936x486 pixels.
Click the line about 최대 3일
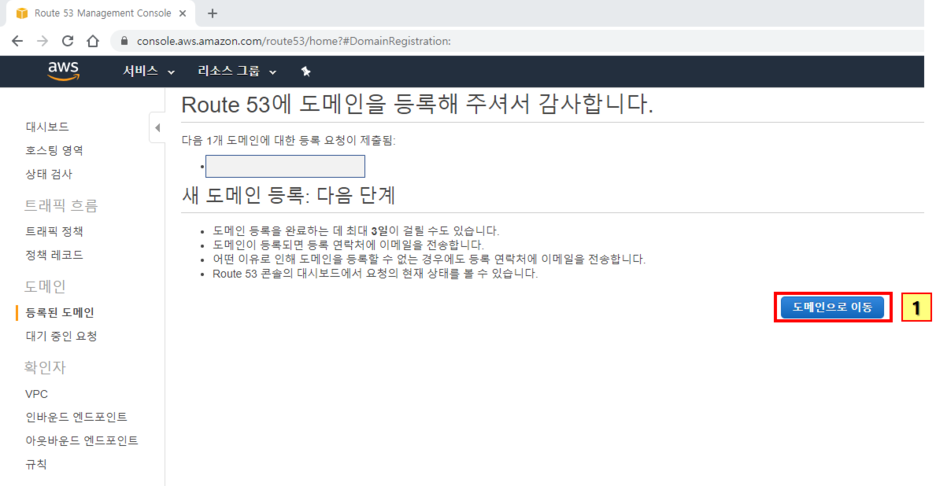pos(356,231)
